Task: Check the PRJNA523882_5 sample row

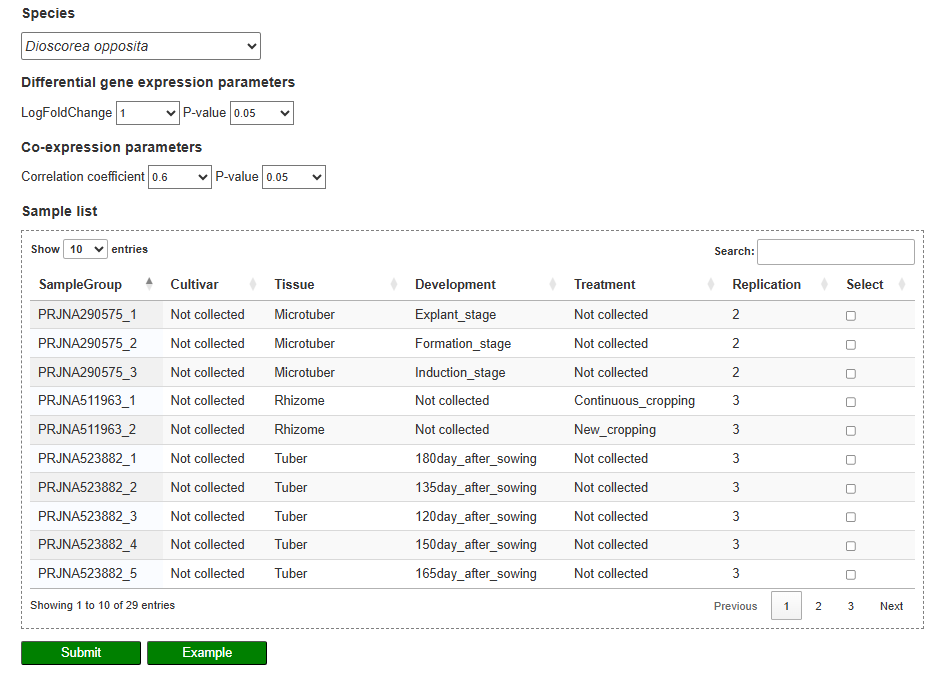Action: (x=851, y=575)
